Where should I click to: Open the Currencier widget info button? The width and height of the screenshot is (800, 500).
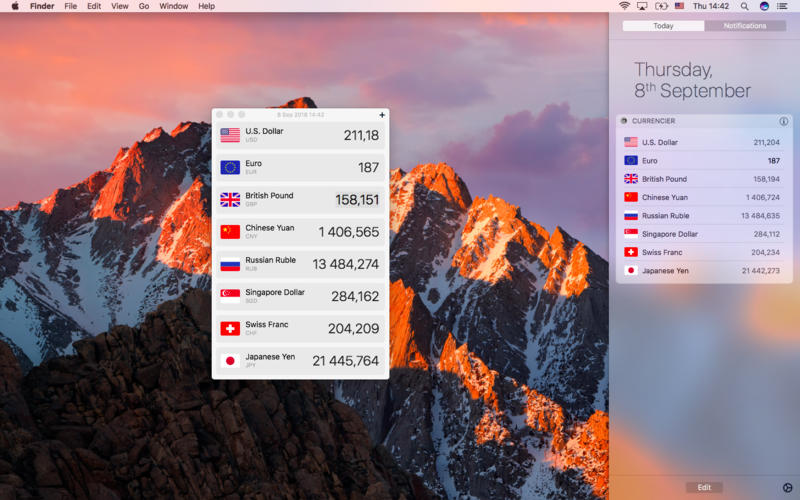coord(783,121)
